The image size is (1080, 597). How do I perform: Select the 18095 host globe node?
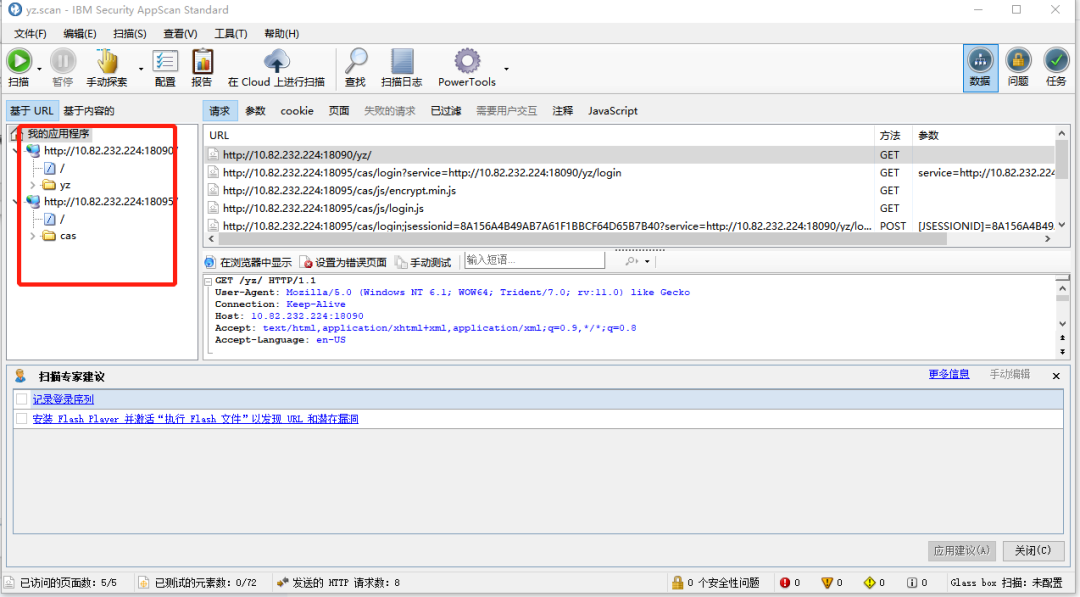tap(33, 201)
